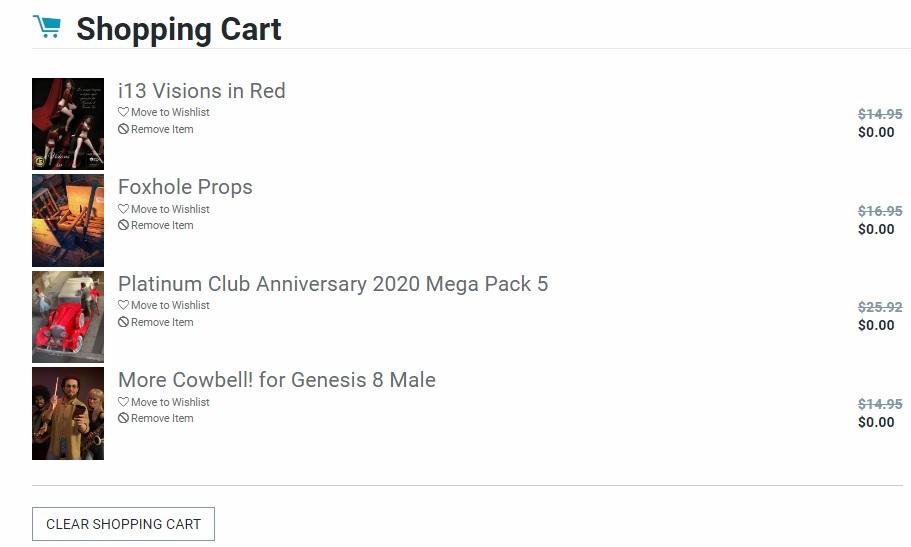Open Platinum Club Anniversary 2020 Mega Pack 5 title
911x547 pixels.
tap(332, 284)
